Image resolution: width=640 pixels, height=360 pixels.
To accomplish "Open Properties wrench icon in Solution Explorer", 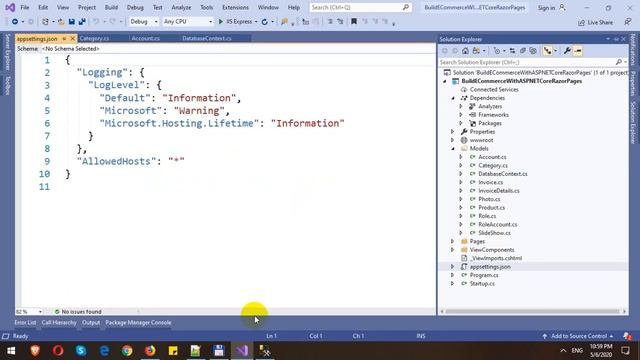I will tap(567, 51).
